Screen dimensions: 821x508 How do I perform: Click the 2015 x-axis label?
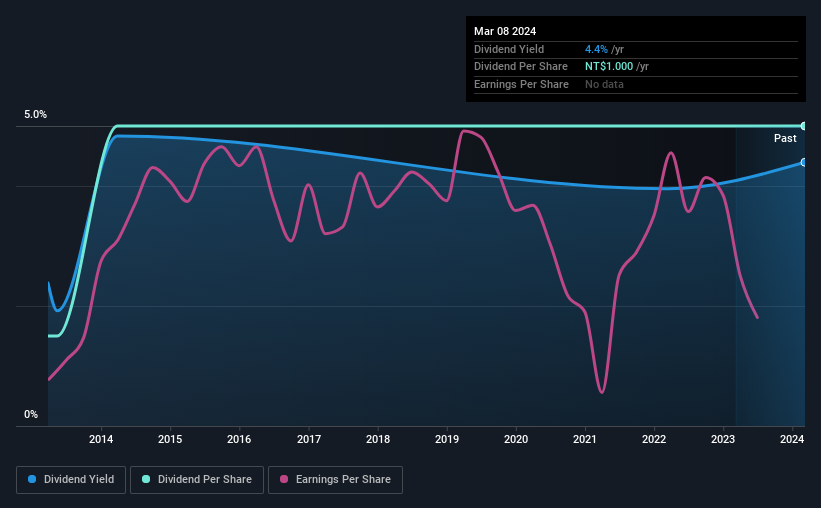170,439
